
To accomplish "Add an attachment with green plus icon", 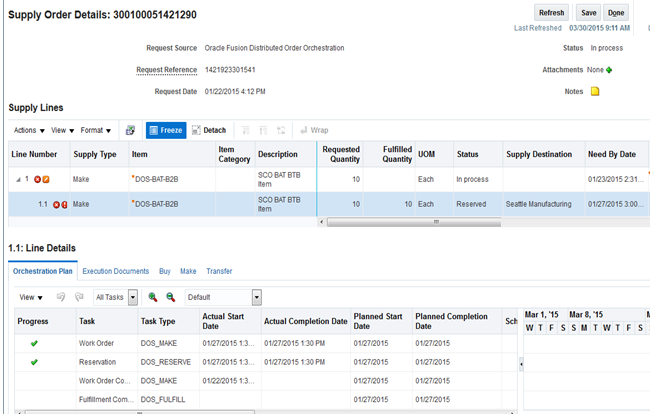I will [609, 70].
